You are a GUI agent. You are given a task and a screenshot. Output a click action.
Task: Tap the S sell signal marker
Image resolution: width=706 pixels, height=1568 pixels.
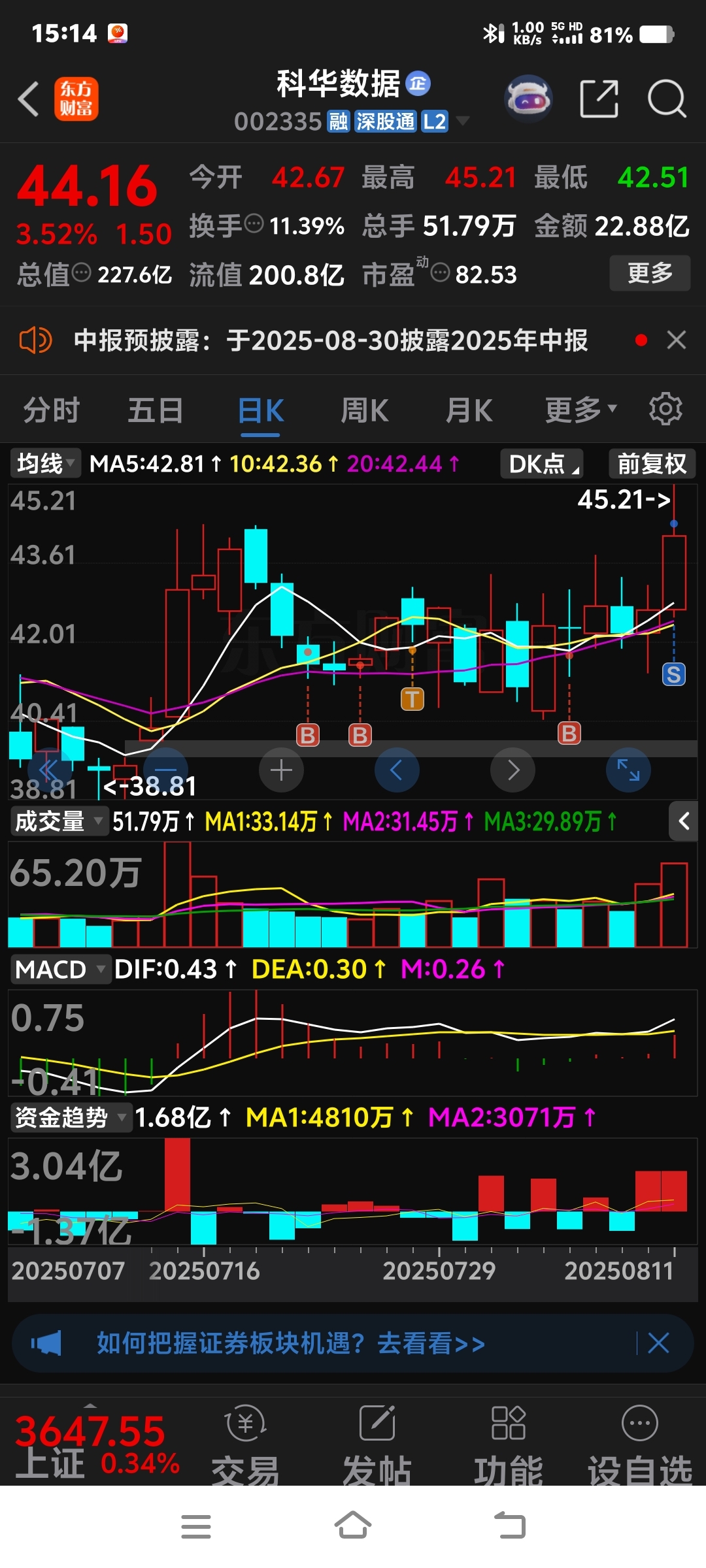tap(674, 674)
